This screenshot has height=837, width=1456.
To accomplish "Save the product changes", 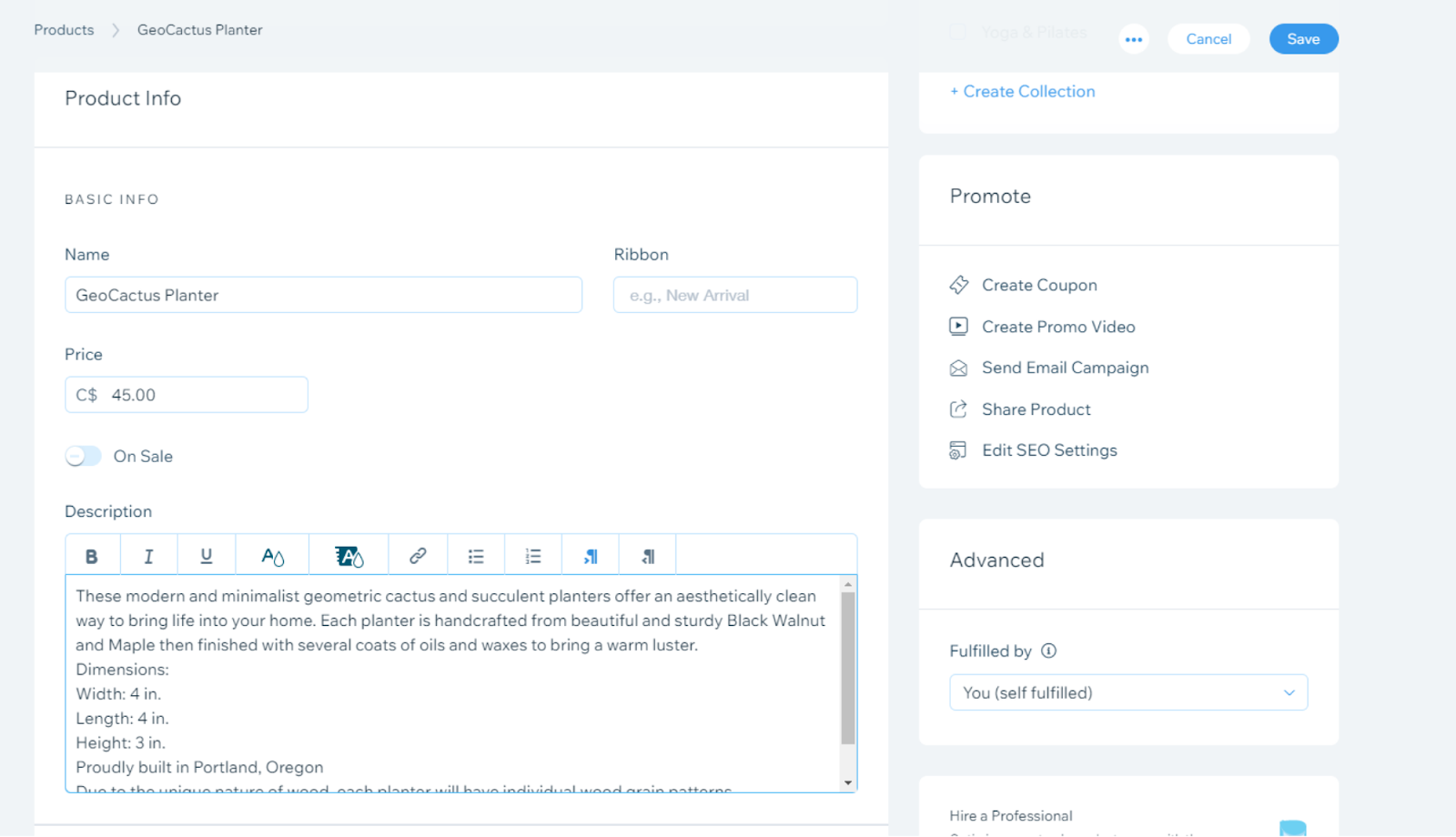I will (x=1303, y=39).
